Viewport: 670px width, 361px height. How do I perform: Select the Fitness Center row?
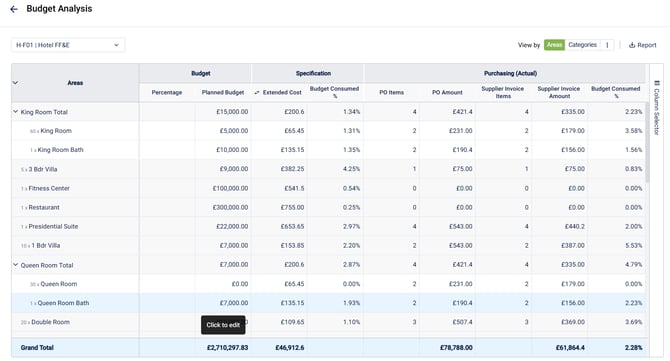[329, 188]
